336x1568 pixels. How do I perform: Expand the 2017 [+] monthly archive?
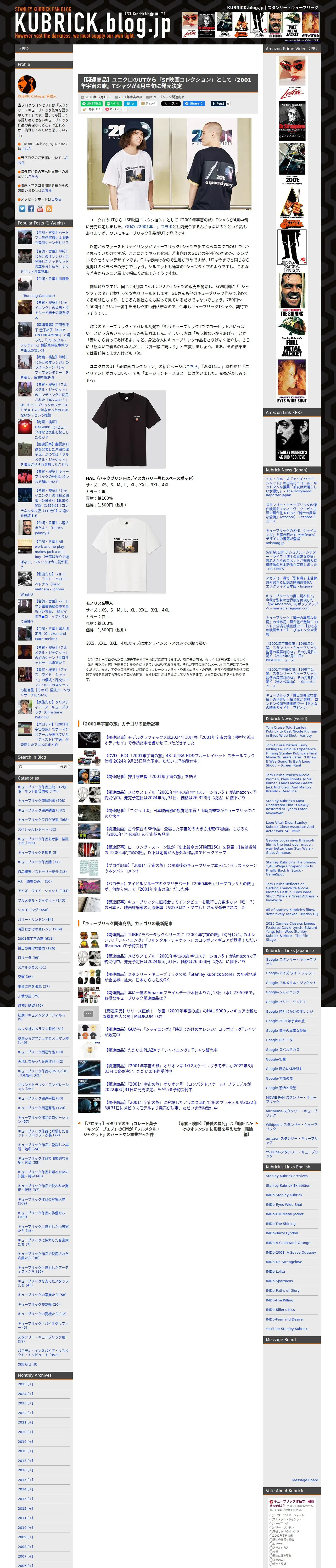pyautogui.click(x=26, y=1460)
